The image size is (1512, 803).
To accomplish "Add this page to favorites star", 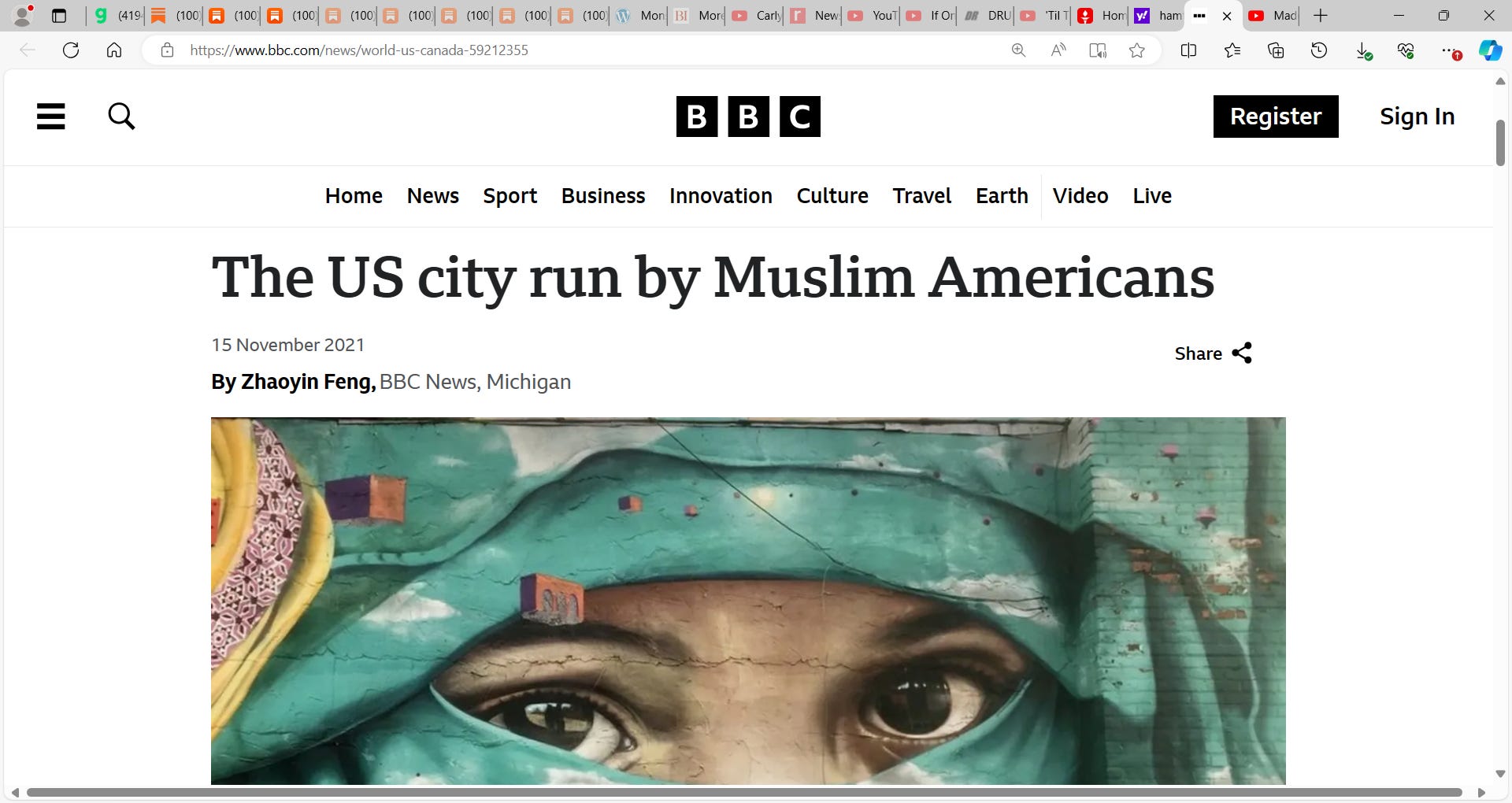I will [x=1137, y=50].
